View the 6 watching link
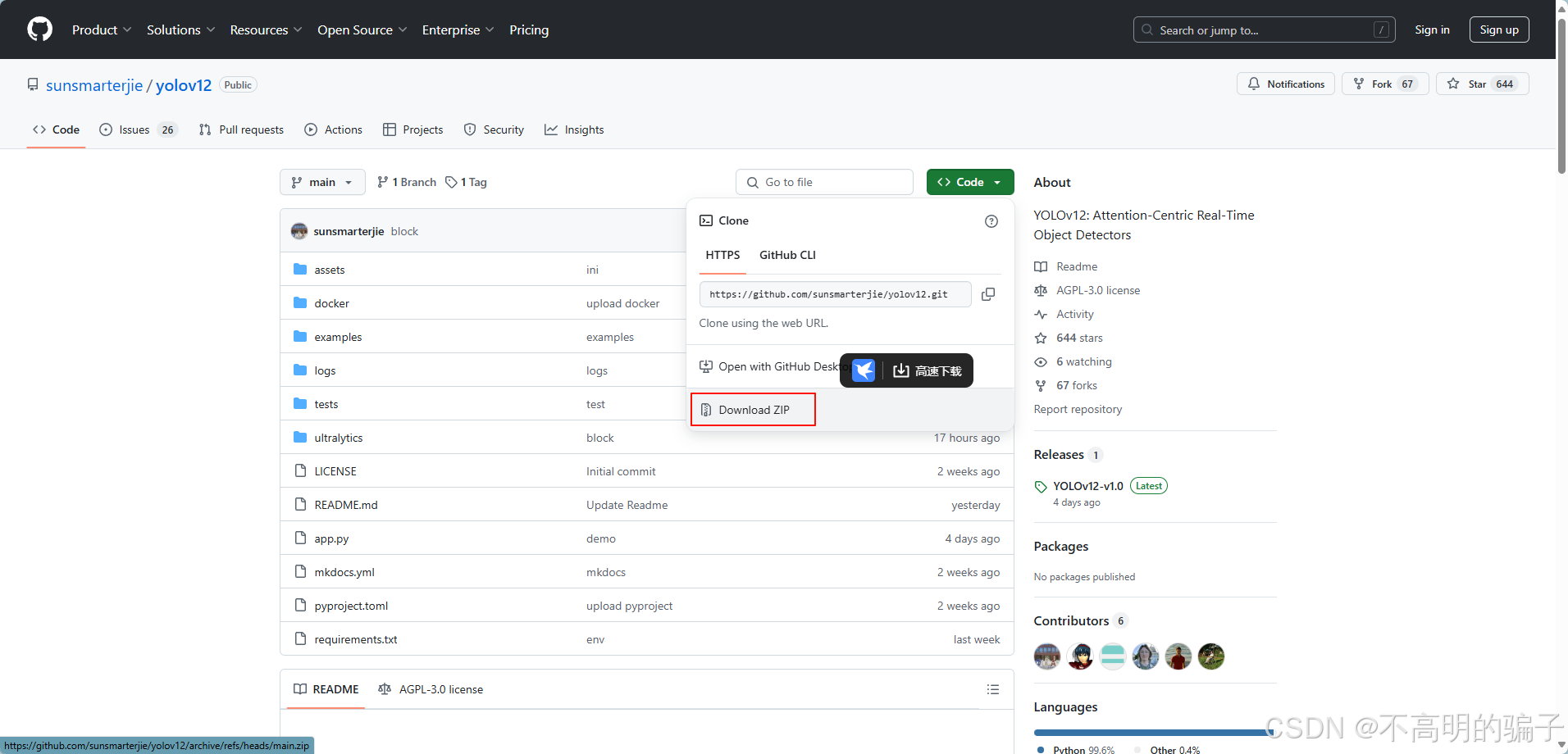 coord(1083,361)
